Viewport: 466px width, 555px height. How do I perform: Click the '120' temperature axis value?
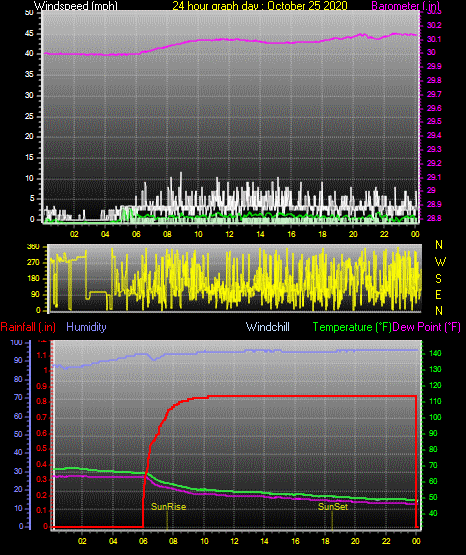(x=435, y=385)
